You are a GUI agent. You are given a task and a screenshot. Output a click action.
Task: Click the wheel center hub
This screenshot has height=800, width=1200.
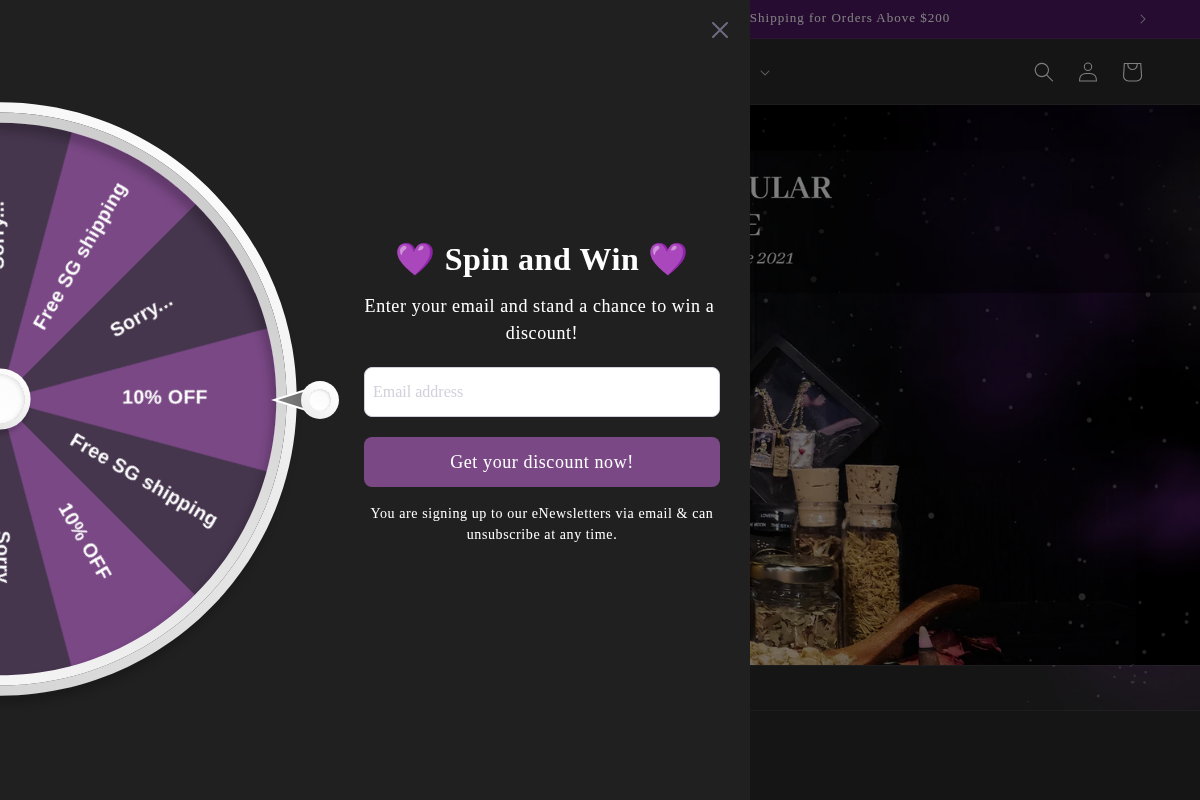point(8,400)
